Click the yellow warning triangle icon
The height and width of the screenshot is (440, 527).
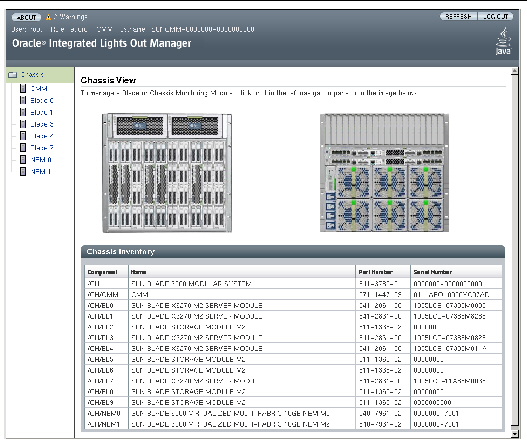pyautogui.click(x=49, y=16)
